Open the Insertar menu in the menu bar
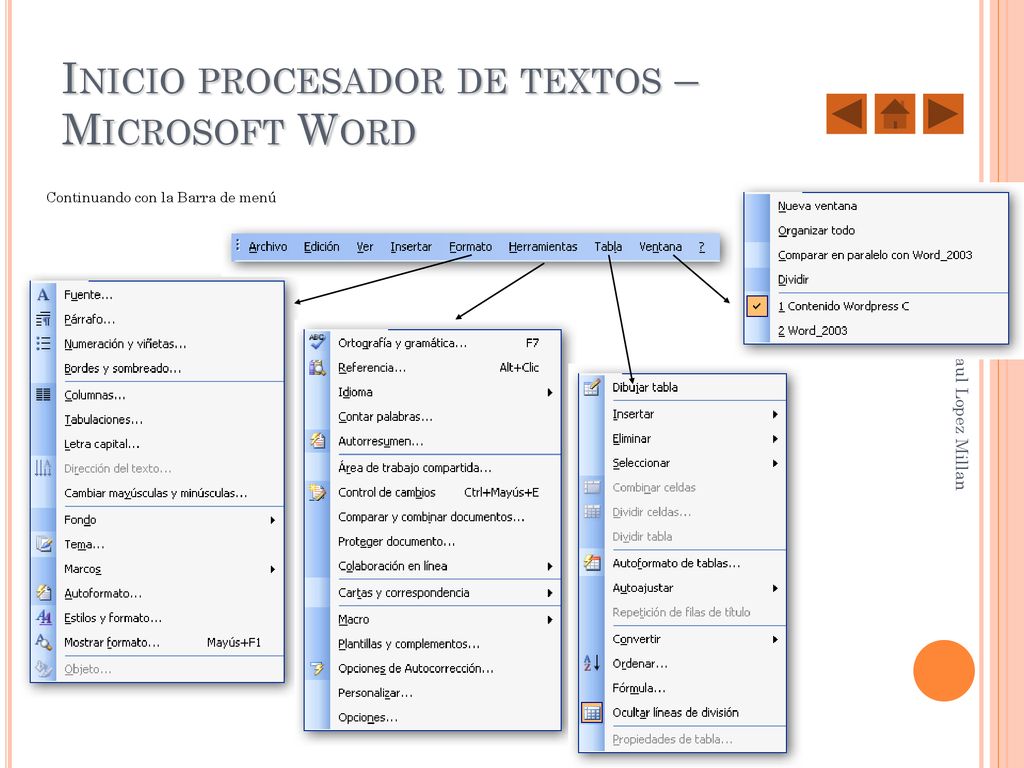The height and width of the screenshot is (768, 1024). (x=411, y=247)
